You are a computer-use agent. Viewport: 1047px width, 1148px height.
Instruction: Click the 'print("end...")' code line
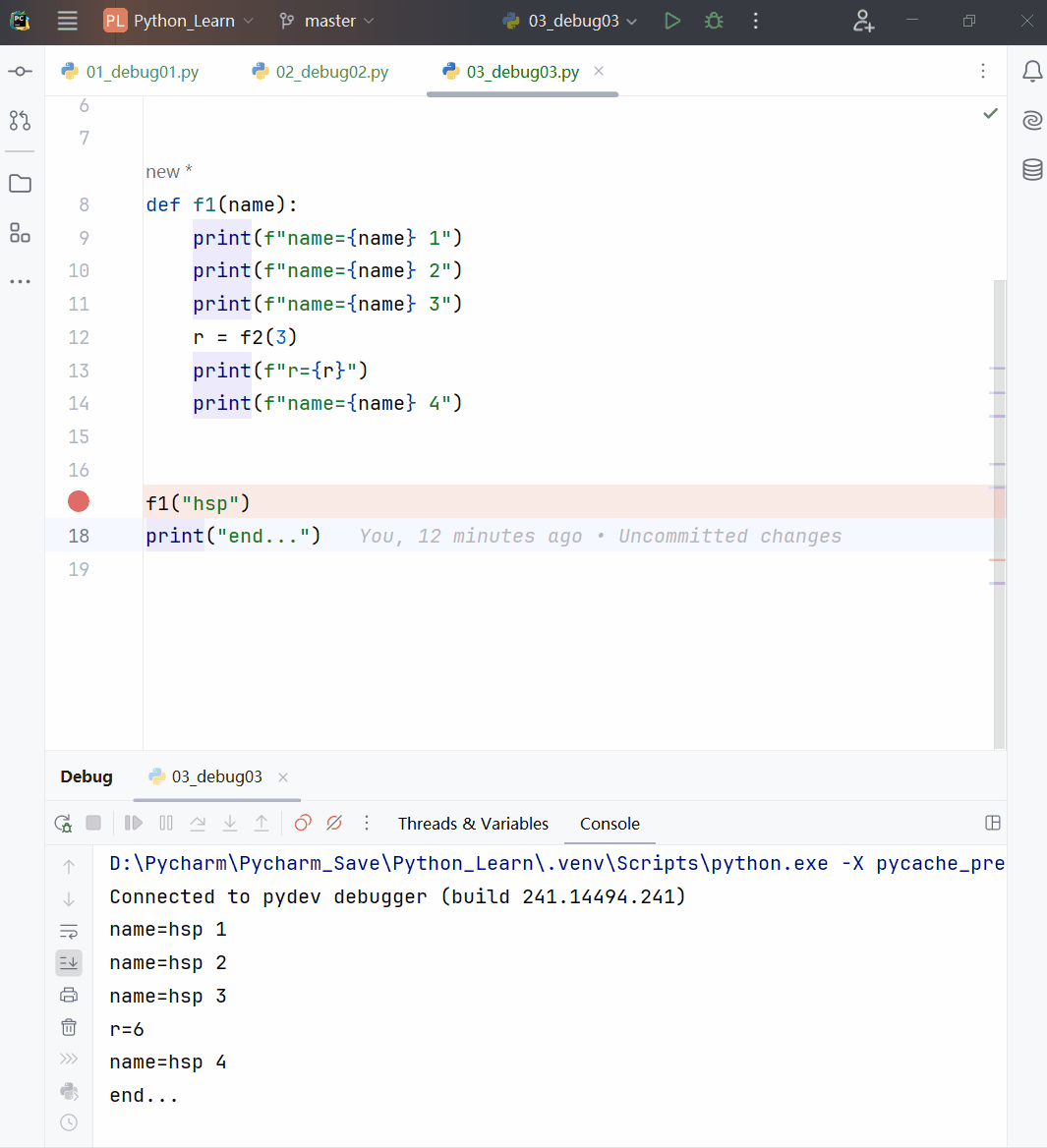(x=233, y=536)
